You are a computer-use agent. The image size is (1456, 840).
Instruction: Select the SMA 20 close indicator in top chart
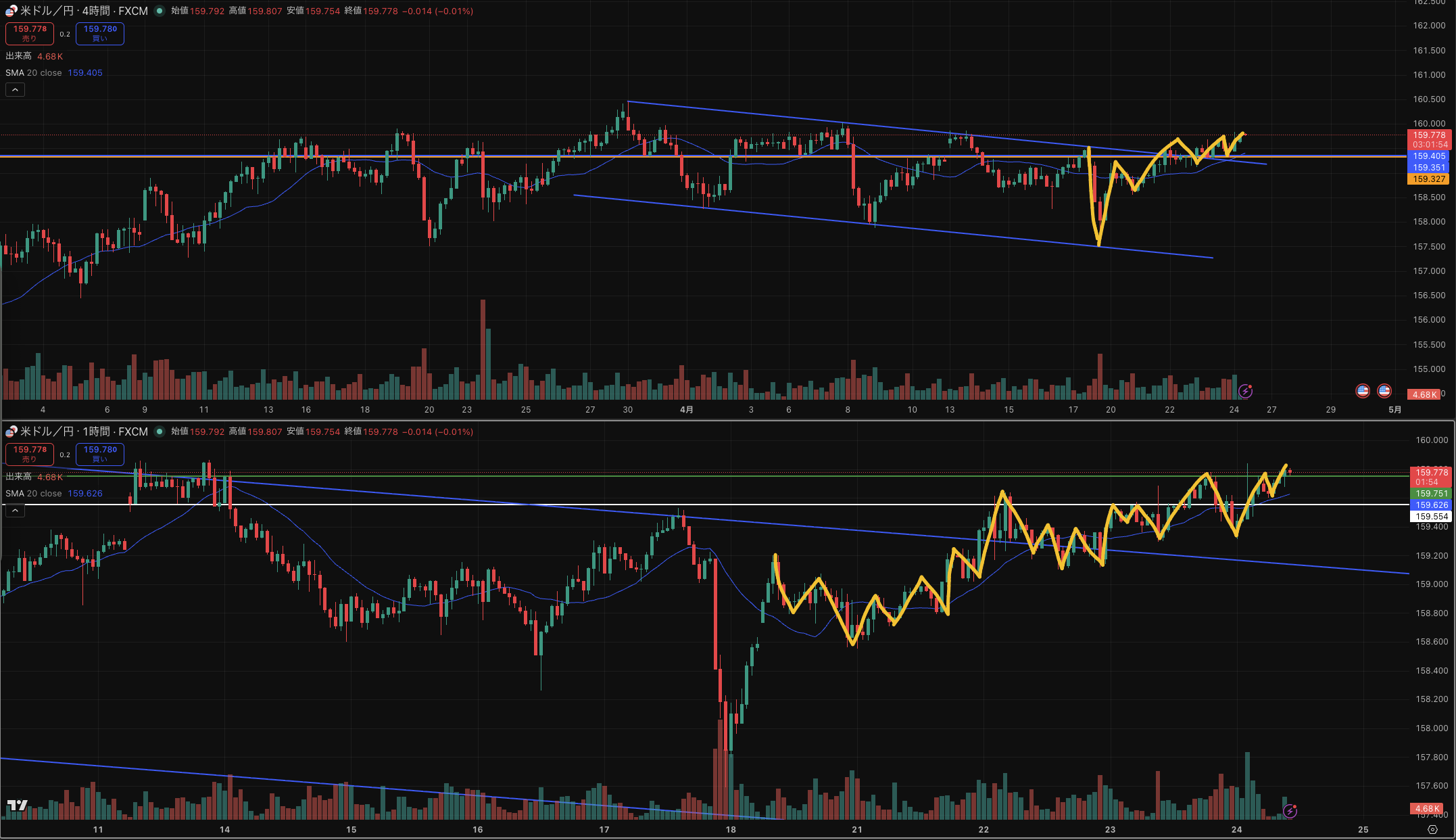point(34,73)
